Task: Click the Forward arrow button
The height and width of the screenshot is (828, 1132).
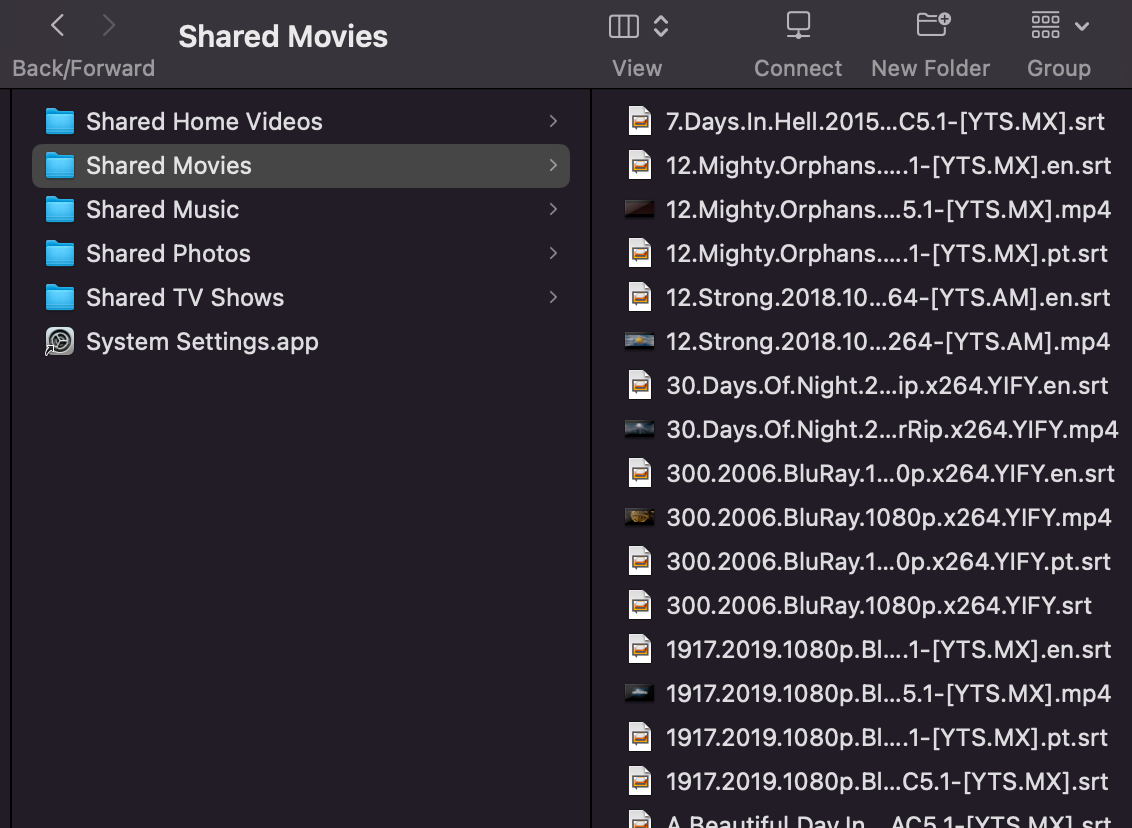Action: click(109, 26)
